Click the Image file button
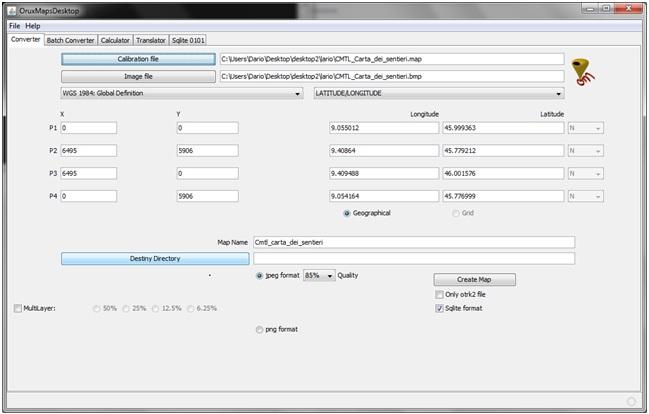The width and height of the screenshot is (649, 414). point(138,77)
